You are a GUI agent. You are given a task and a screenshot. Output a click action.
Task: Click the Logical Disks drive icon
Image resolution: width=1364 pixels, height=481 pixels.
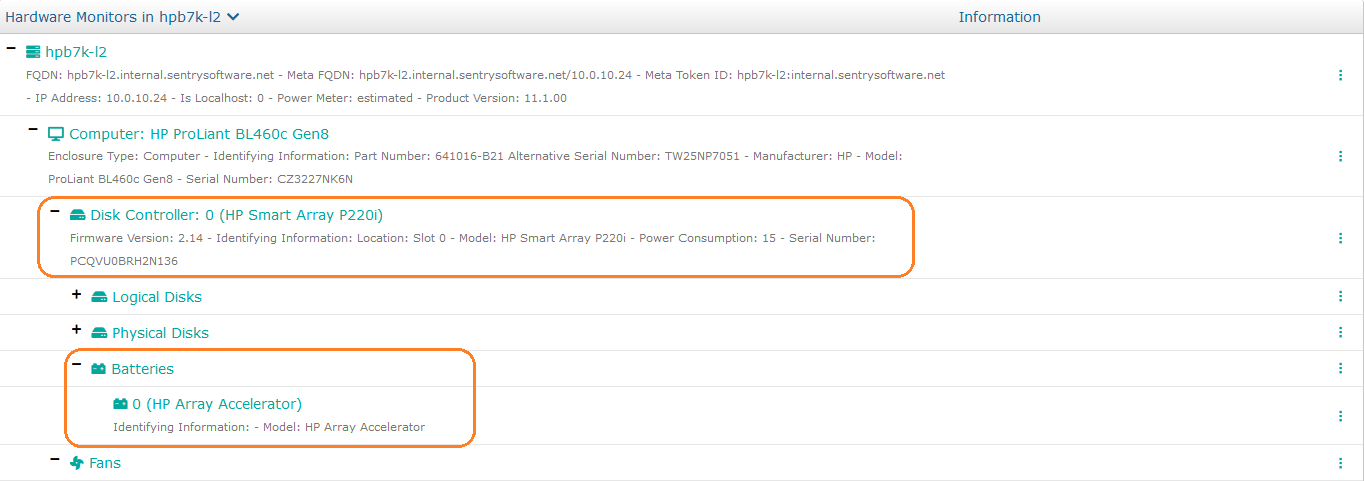(x=99, y=297)
